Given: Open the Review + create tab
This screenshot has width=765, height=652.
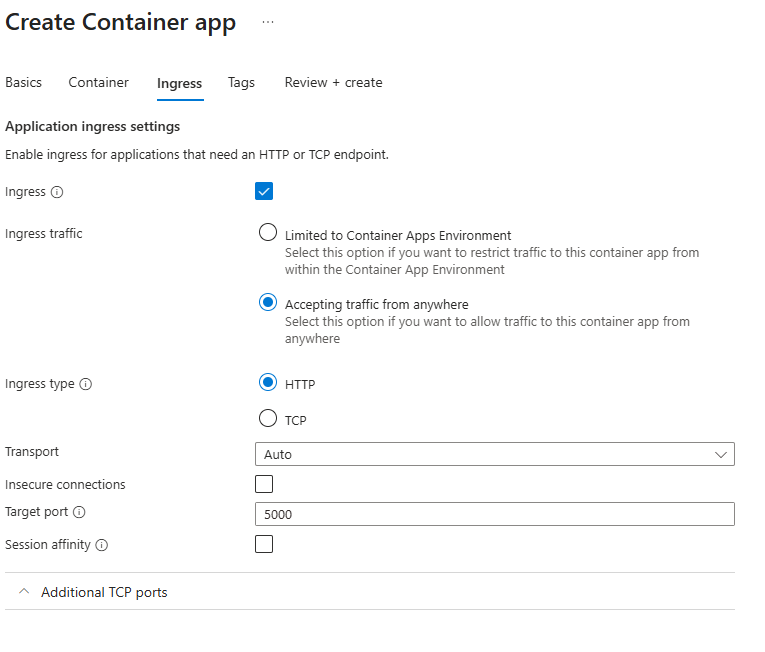Looking at the screenshot, I should point(333,83).
